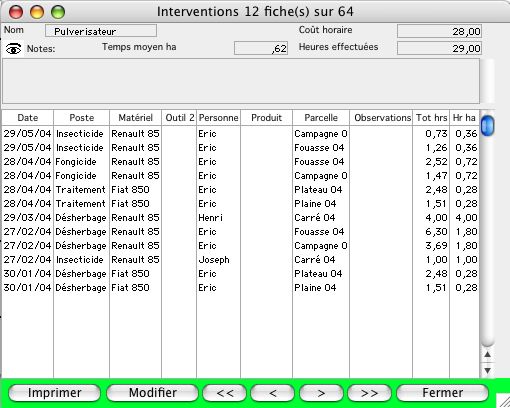Click the Parcelle column header

coord(321,118)
